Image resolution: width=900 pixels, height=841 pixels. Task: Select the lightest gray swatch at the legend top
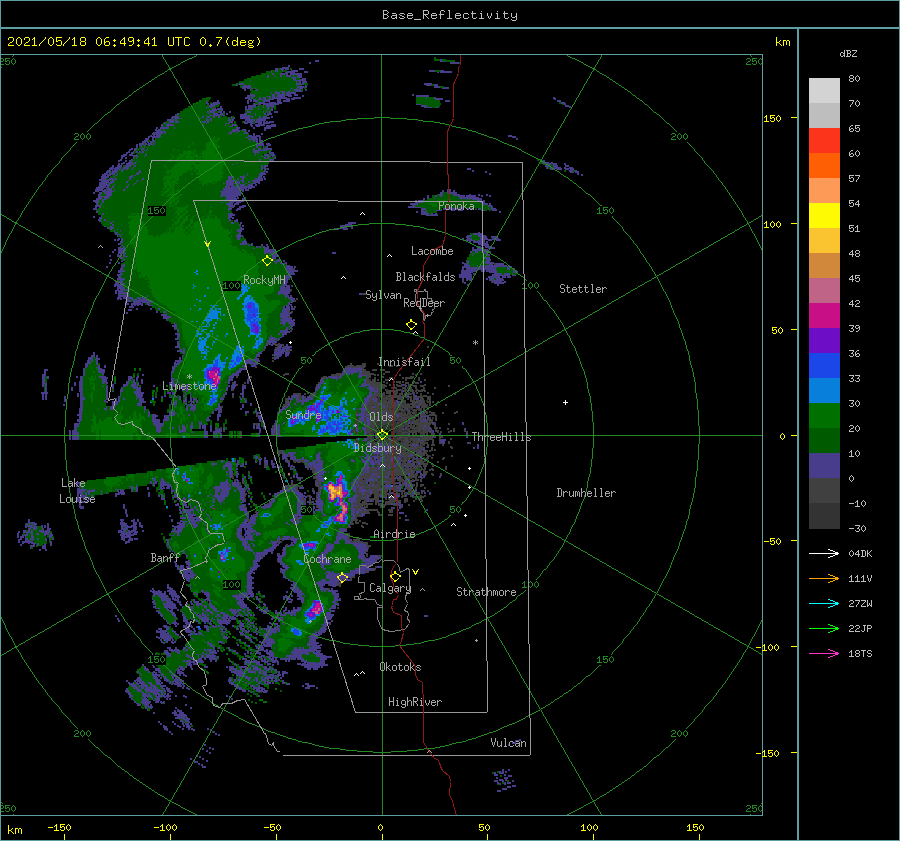pyautogui.click(x=824, y=91)
